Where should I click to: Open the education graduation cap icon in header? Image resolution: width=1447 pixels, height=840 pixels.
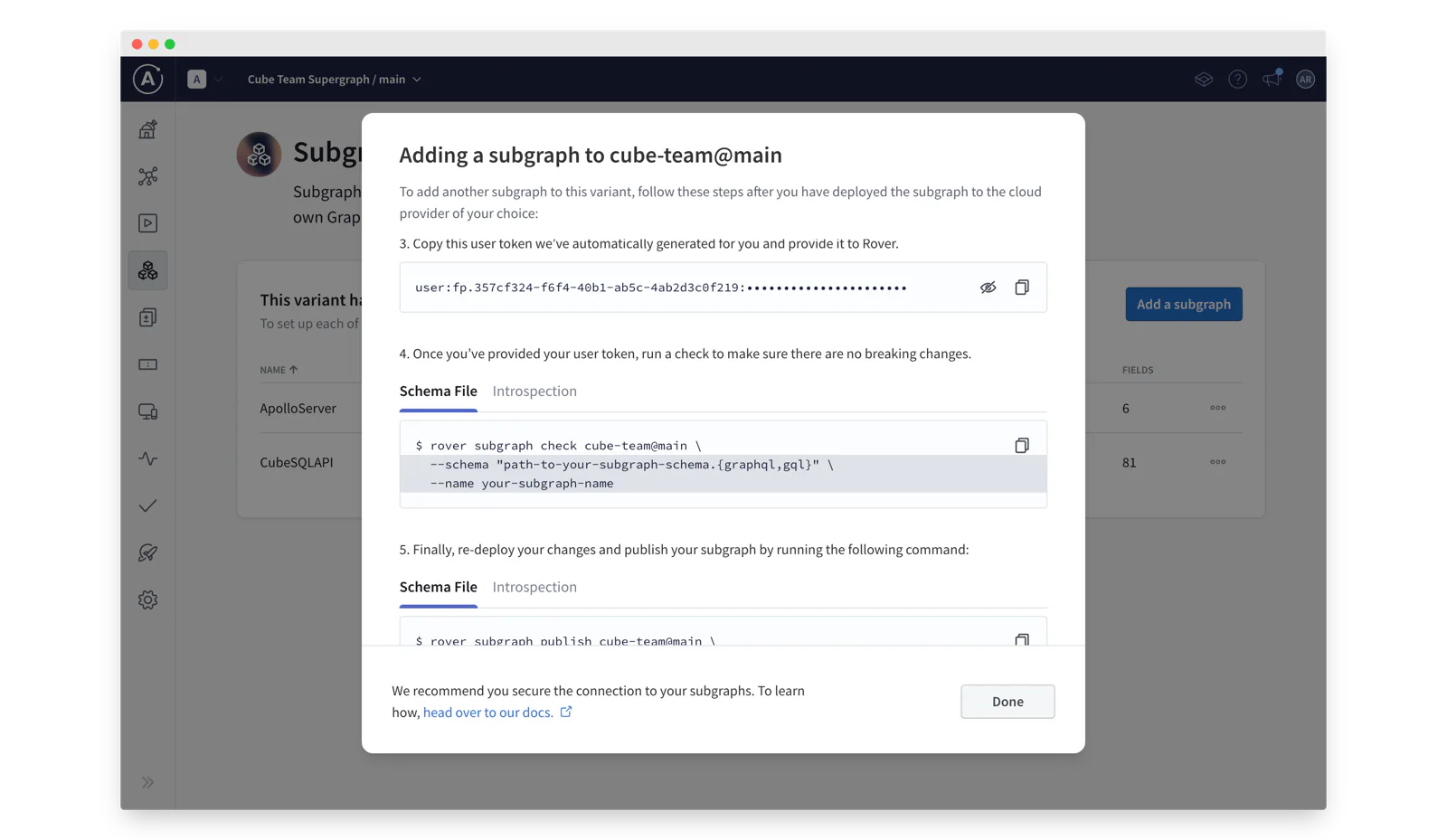(x=1203, y=80)
